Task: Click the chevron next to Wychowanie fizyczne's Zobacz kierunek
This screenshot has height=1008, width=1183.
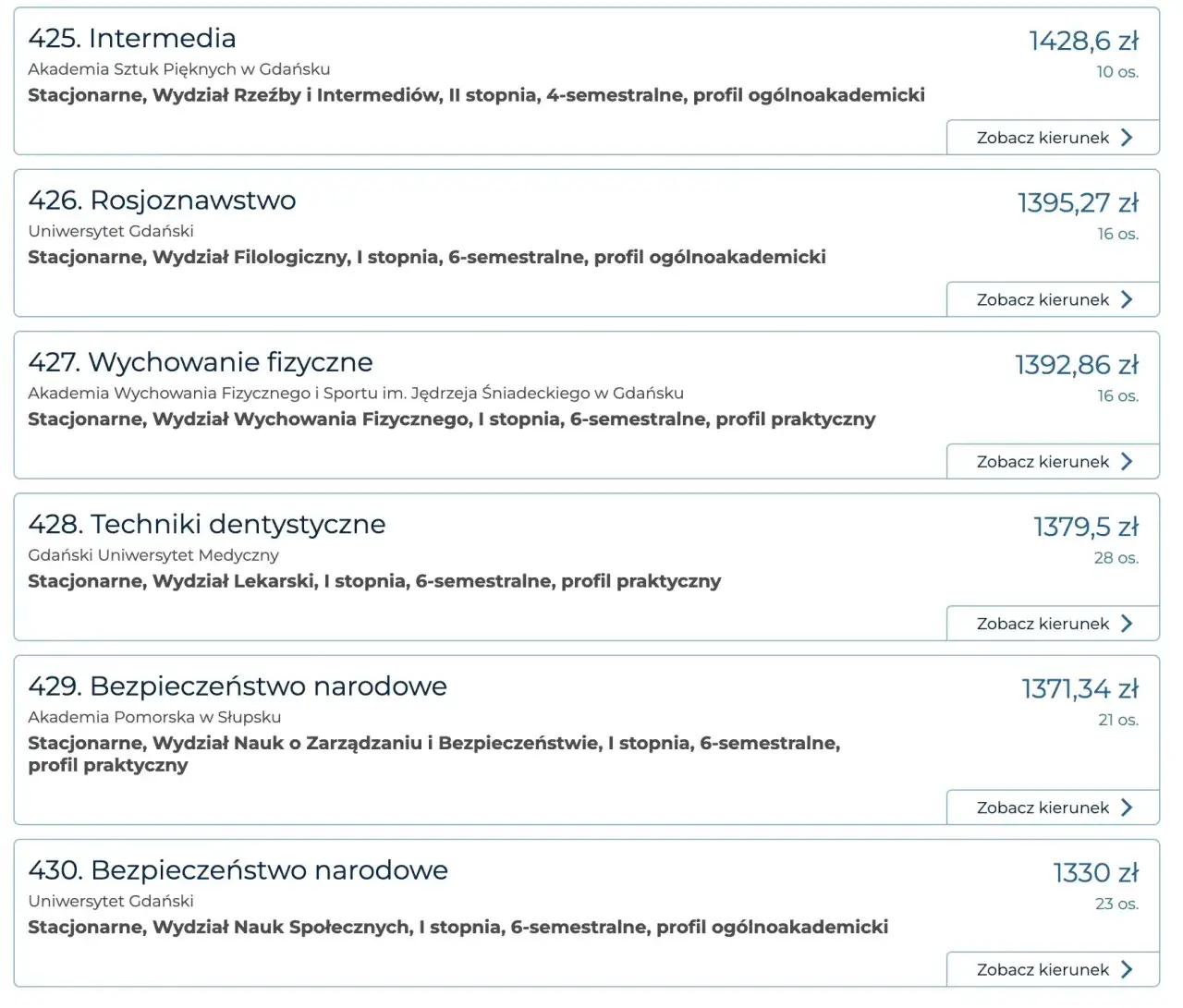Action: [1127, 461]
